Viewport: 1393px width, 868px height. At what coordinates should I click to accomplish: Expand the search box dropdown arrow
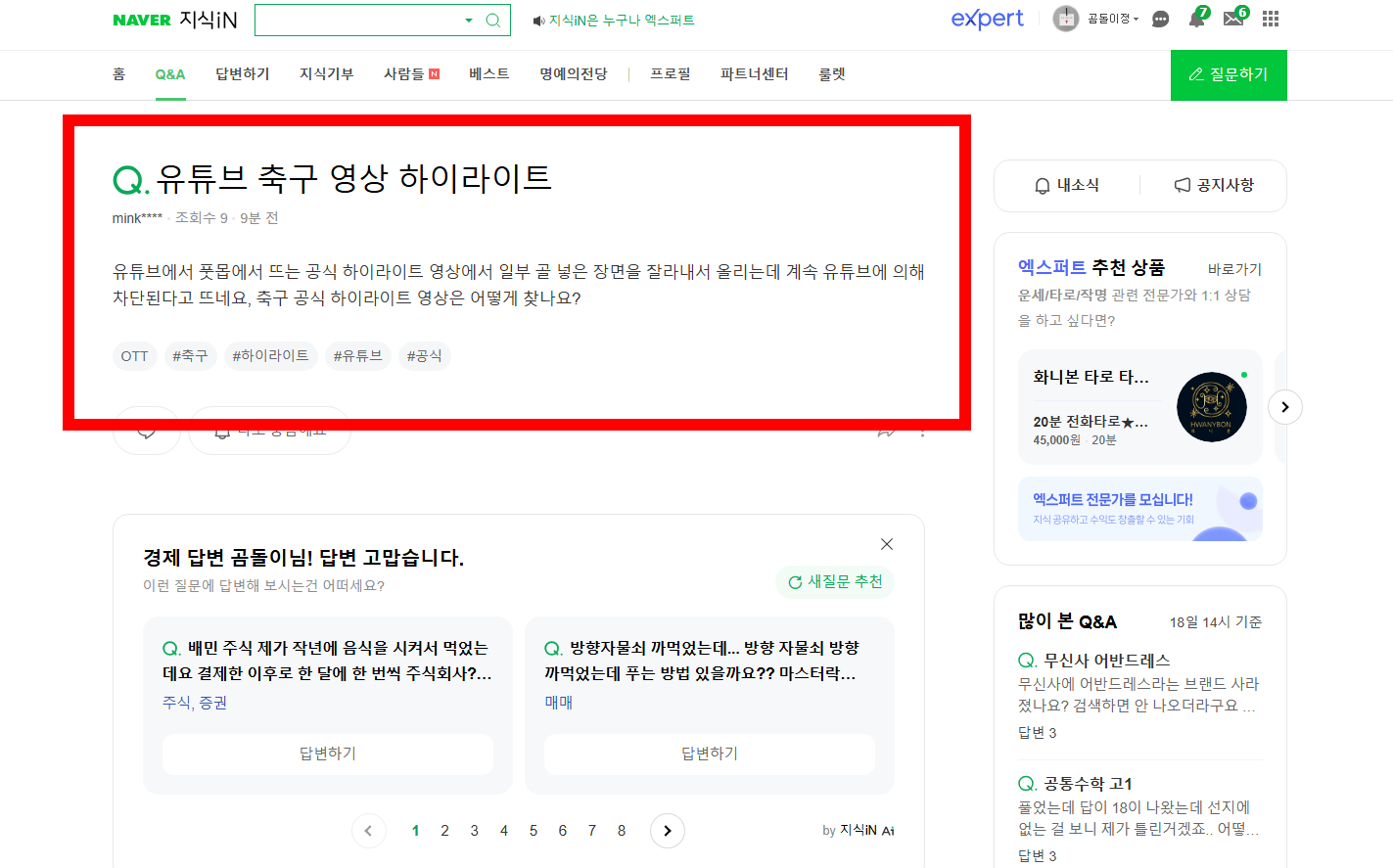tap(469, 20)
